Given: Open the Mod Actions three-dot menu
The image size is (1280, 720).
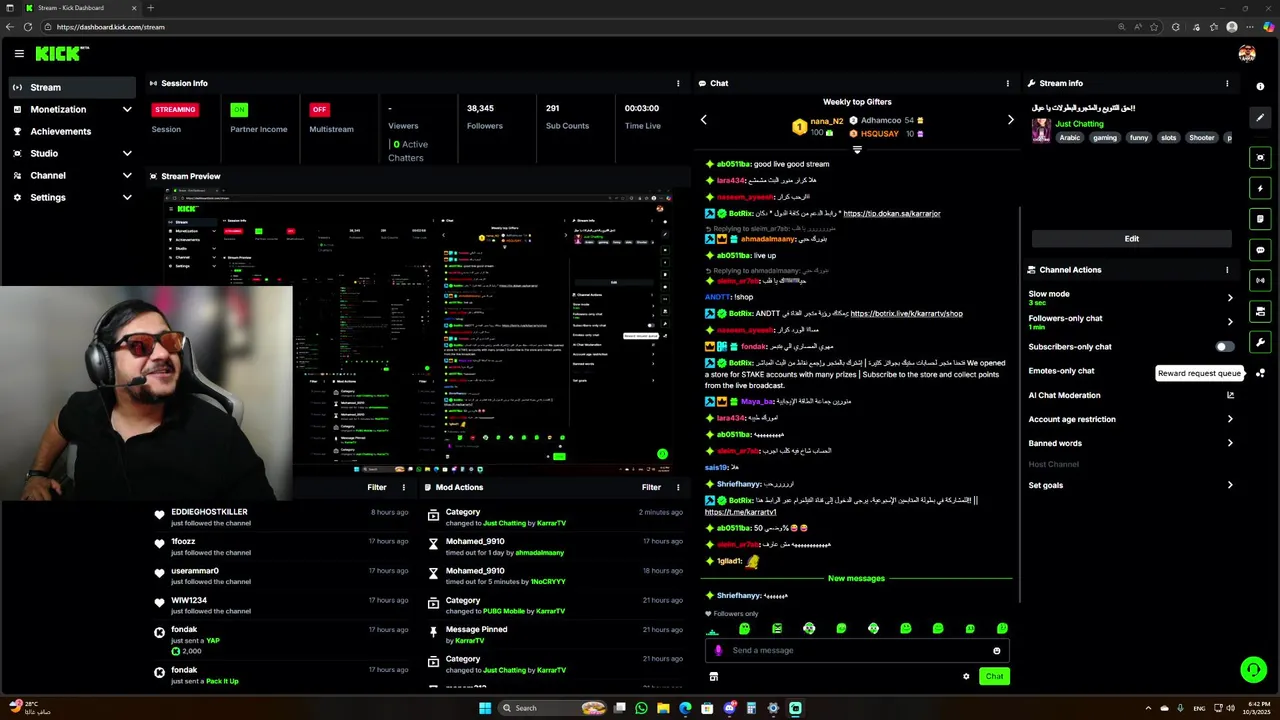Looking at the screenshot, I should pos(678,488).
